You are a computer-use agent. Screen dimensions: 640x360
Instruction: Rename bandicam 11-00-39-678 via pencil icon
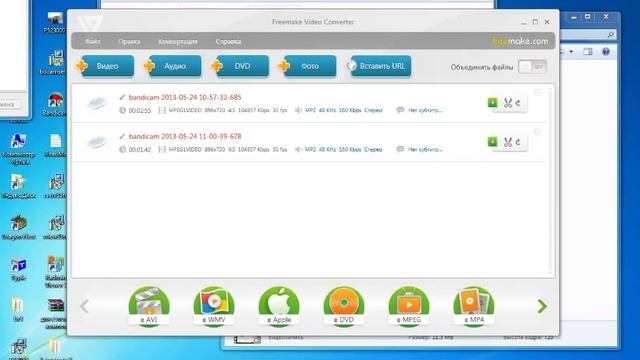pos(122,136)
